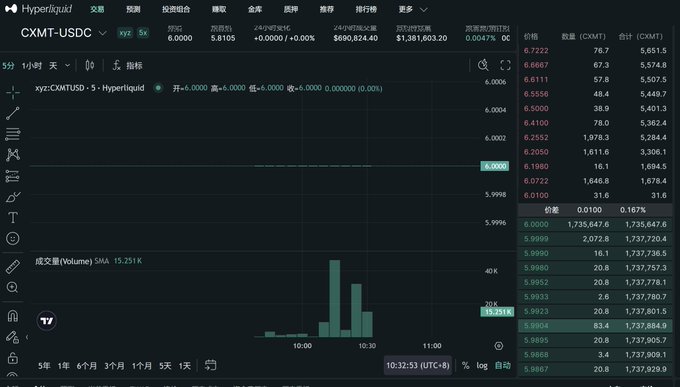Screen dimensions: 680x387
Task: Toggle stay-in-drawing-mode pencil lock icon
Action: tap(13, 337)
